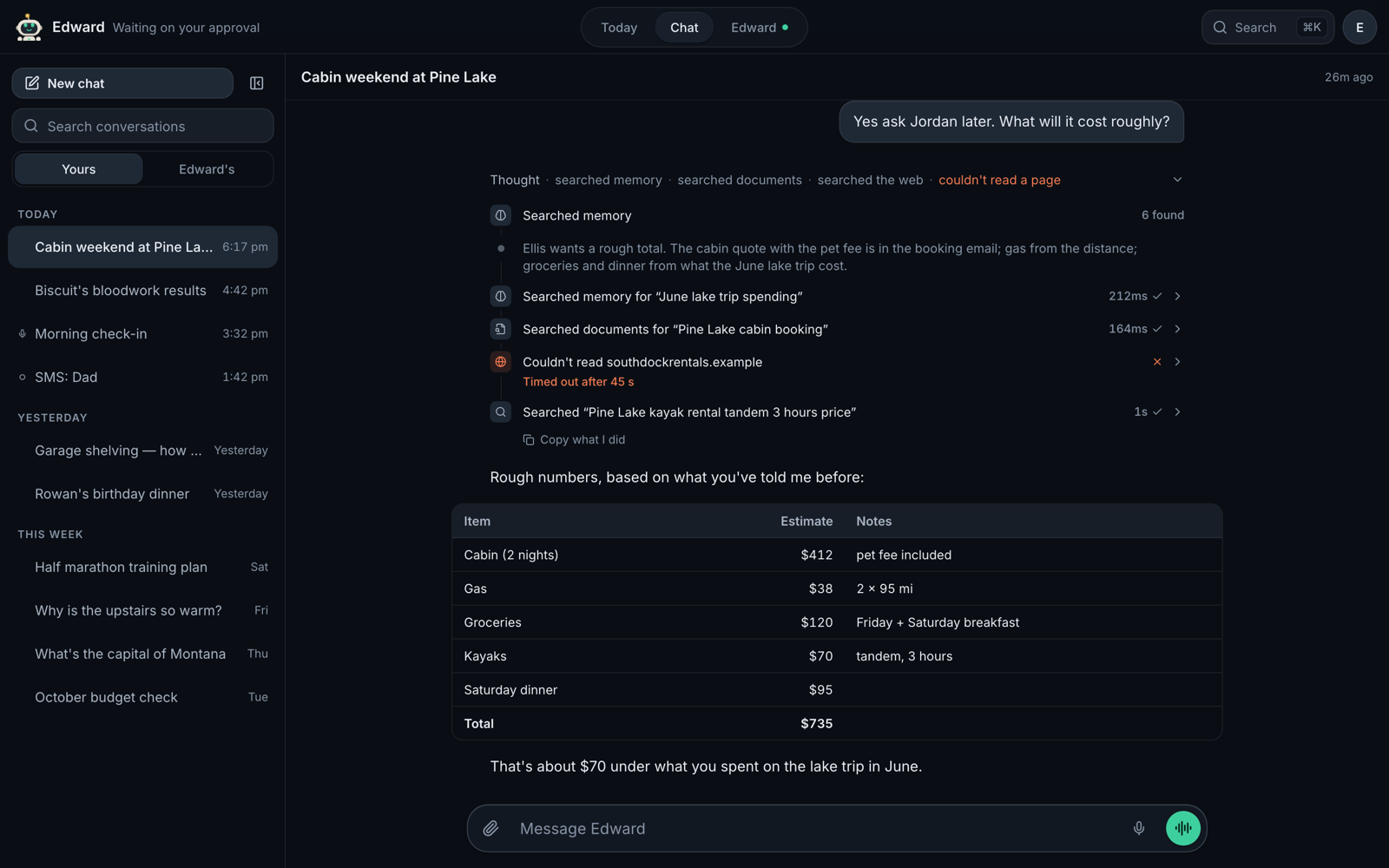The width and height of the screenshot is (1389, 868).
Task: Open Half marathon training plan conversation
Action: 142,567
